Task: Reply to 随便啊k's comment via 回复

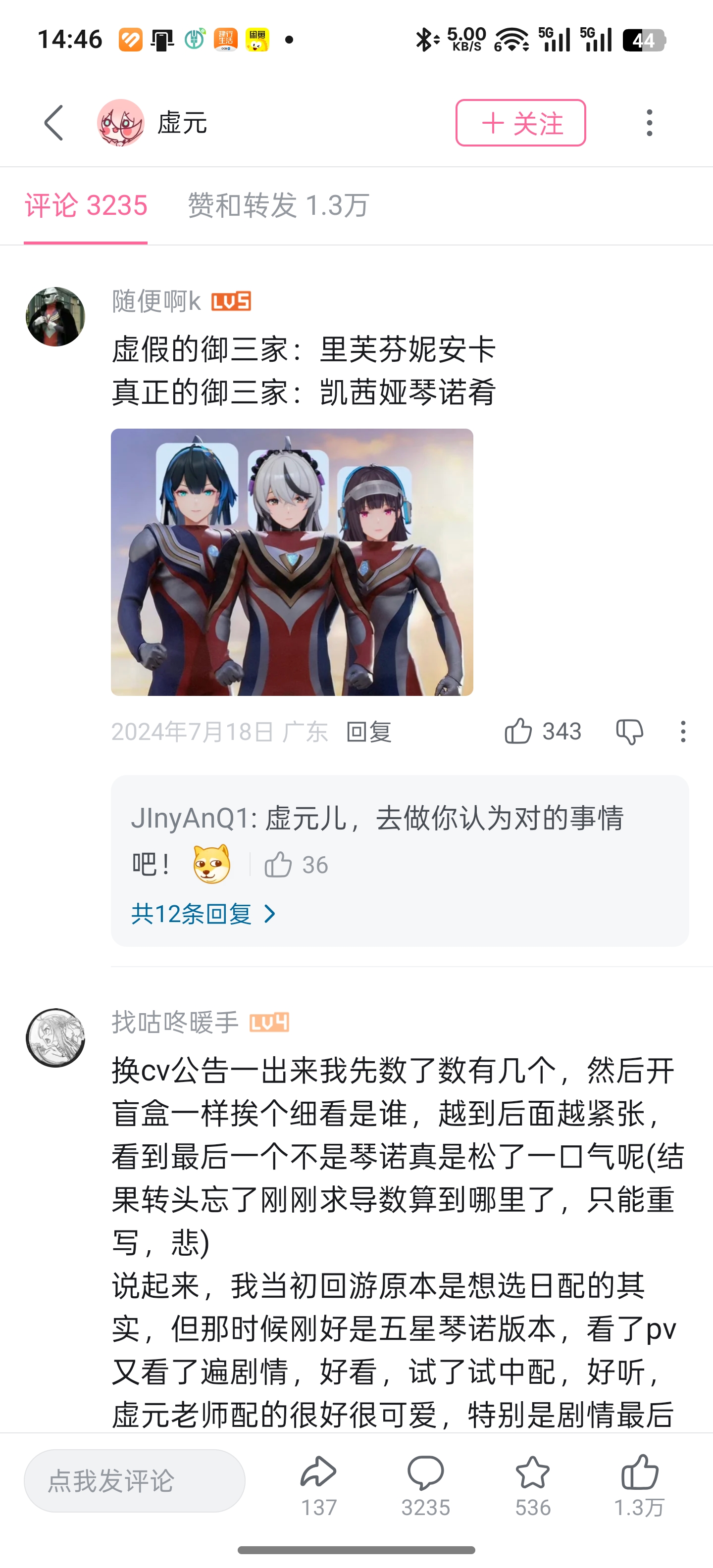Action: pos(368,732)
